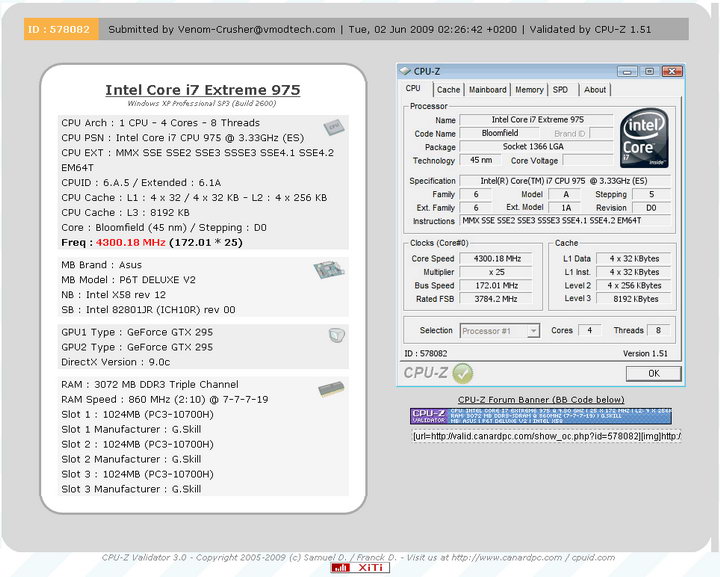Click the Technology 45 nm field

click(x=481, y=160)
